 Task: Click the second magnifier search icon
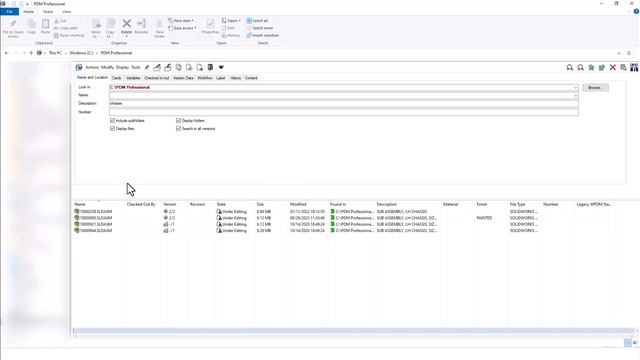click(580, 67)
